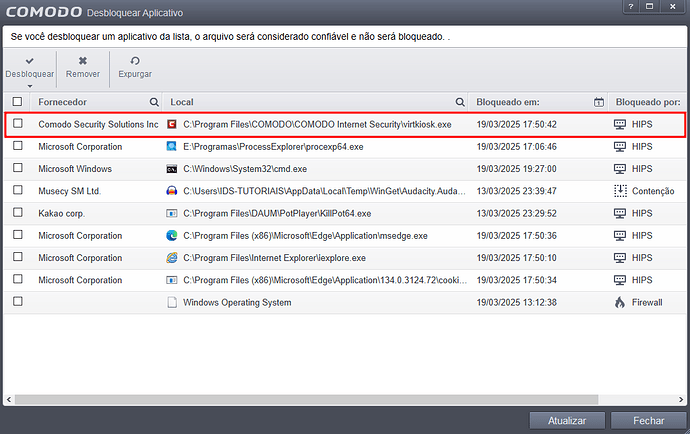Open calendar filter for Bloqueado em
This screenshot has width=690, height=434.
pyautogui.click(x=598, y=102)
